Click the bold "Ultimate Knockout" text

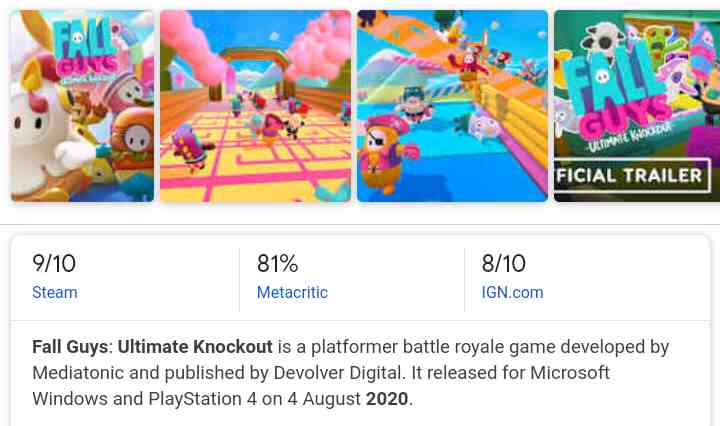[195, 347]
